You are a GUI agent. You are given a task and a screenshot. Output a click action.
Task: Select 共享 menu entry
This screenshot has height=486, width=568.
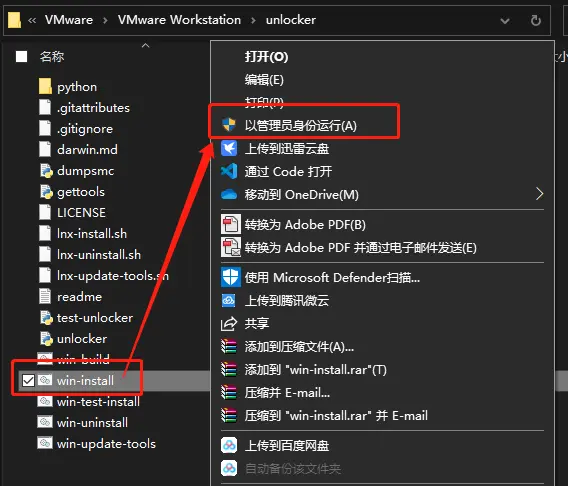(x=257, y=323)
